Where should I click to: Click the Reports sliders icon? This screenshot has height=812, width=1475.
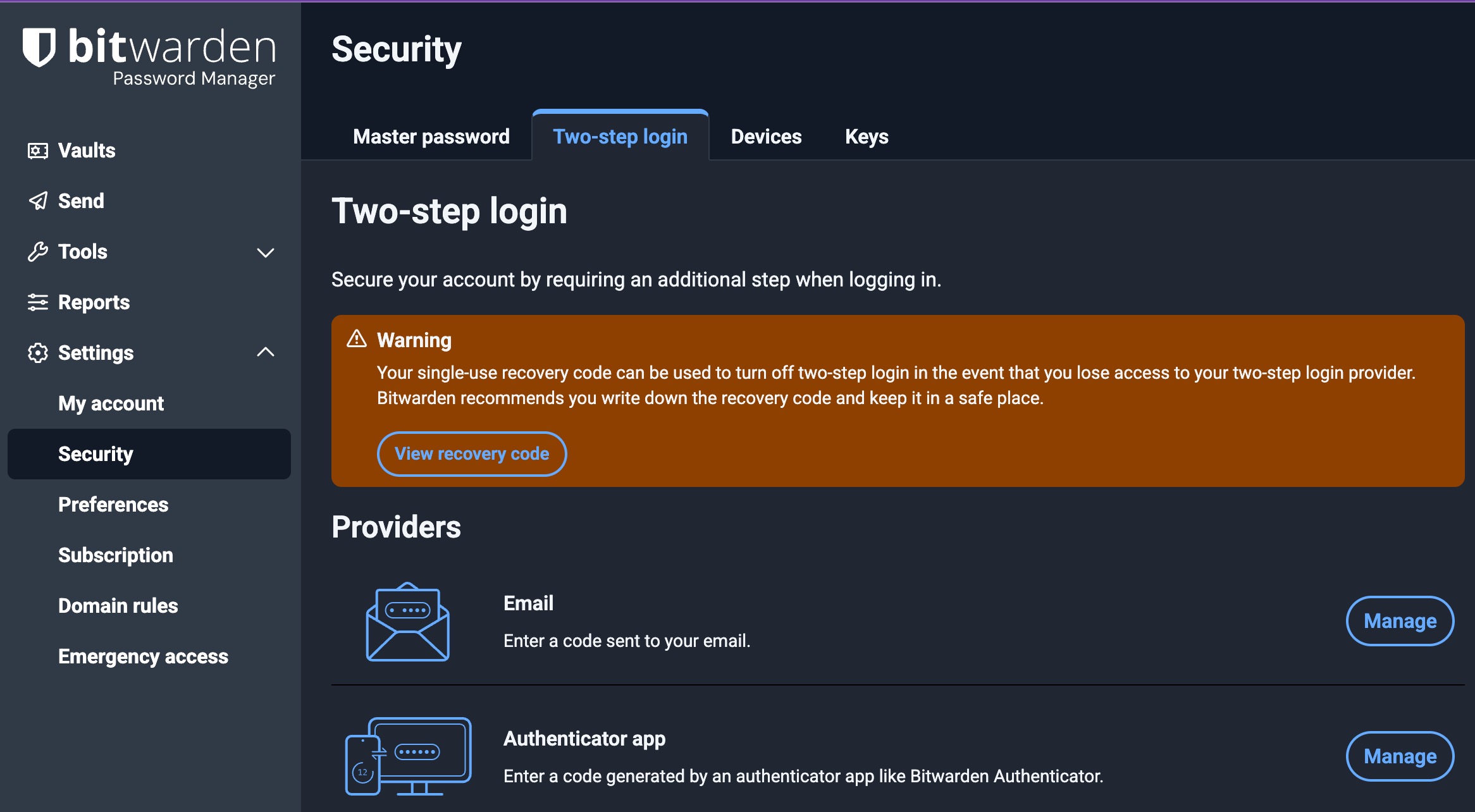(38, 302)
